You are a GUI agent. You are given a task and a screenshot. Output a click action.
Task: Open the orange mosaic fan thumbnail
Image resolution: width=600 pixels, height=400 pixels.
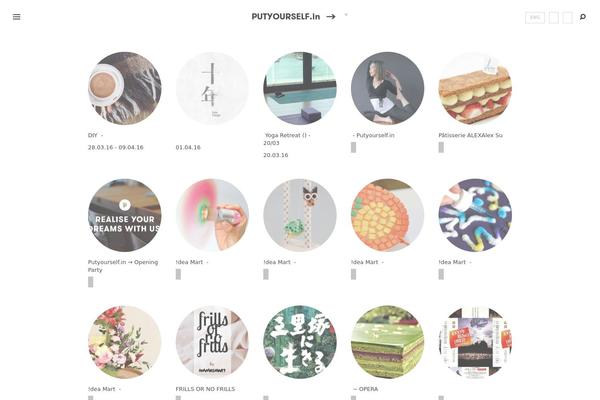click(387, 215)
